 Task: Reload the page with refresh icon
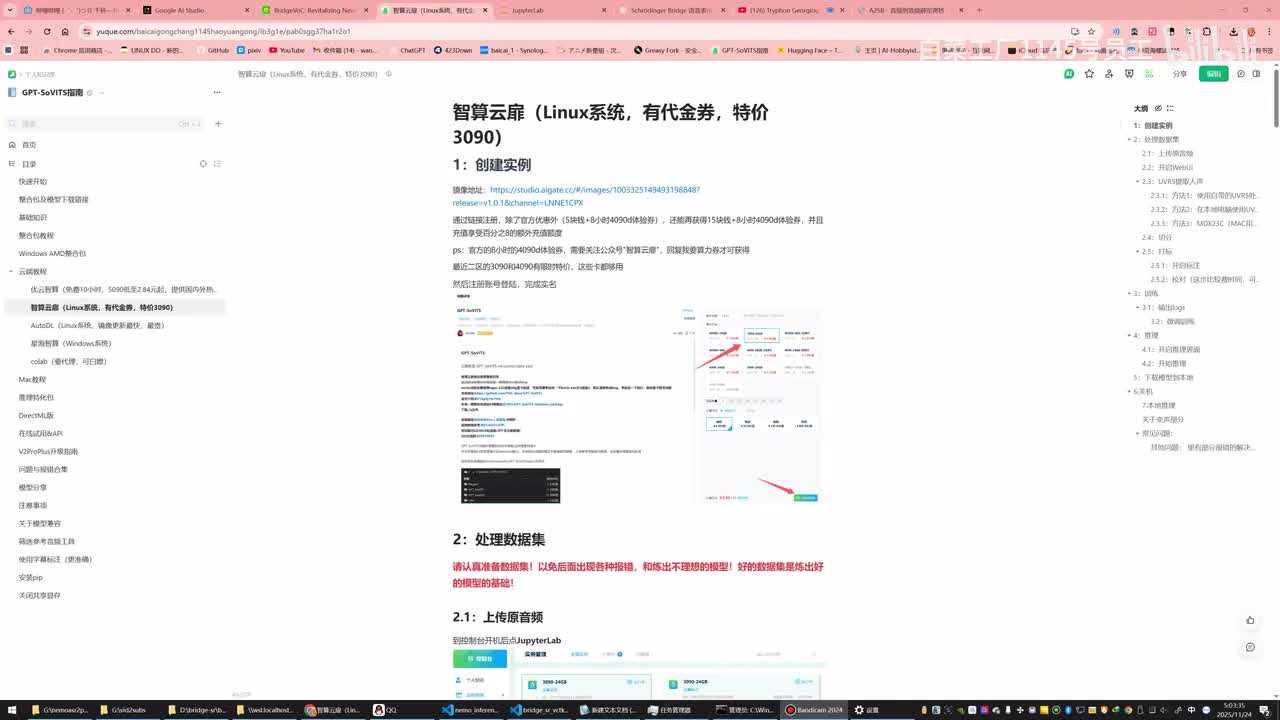[x=47, y=31]
